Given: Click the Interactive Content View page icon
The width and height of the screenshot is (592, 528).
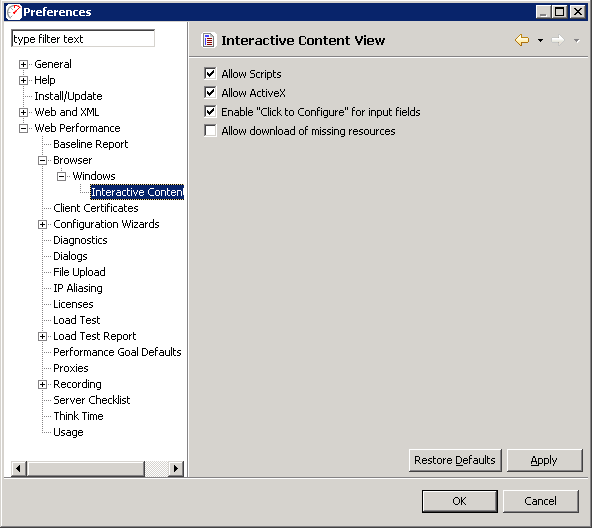Looking at the screenshot, I should point(208,40).
